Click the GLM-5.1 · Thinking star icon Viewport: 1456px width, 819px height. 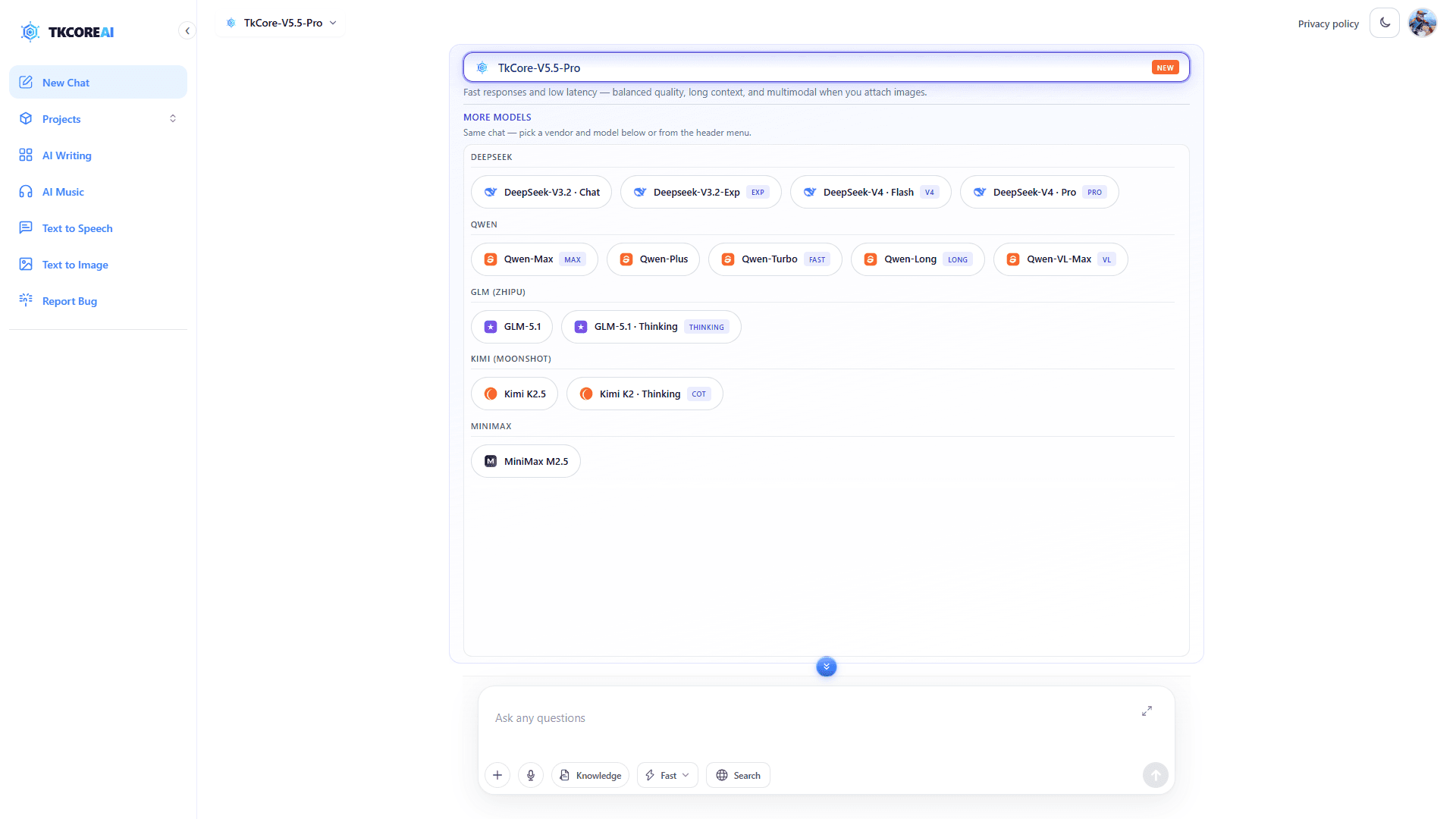(x=581, y=327)
